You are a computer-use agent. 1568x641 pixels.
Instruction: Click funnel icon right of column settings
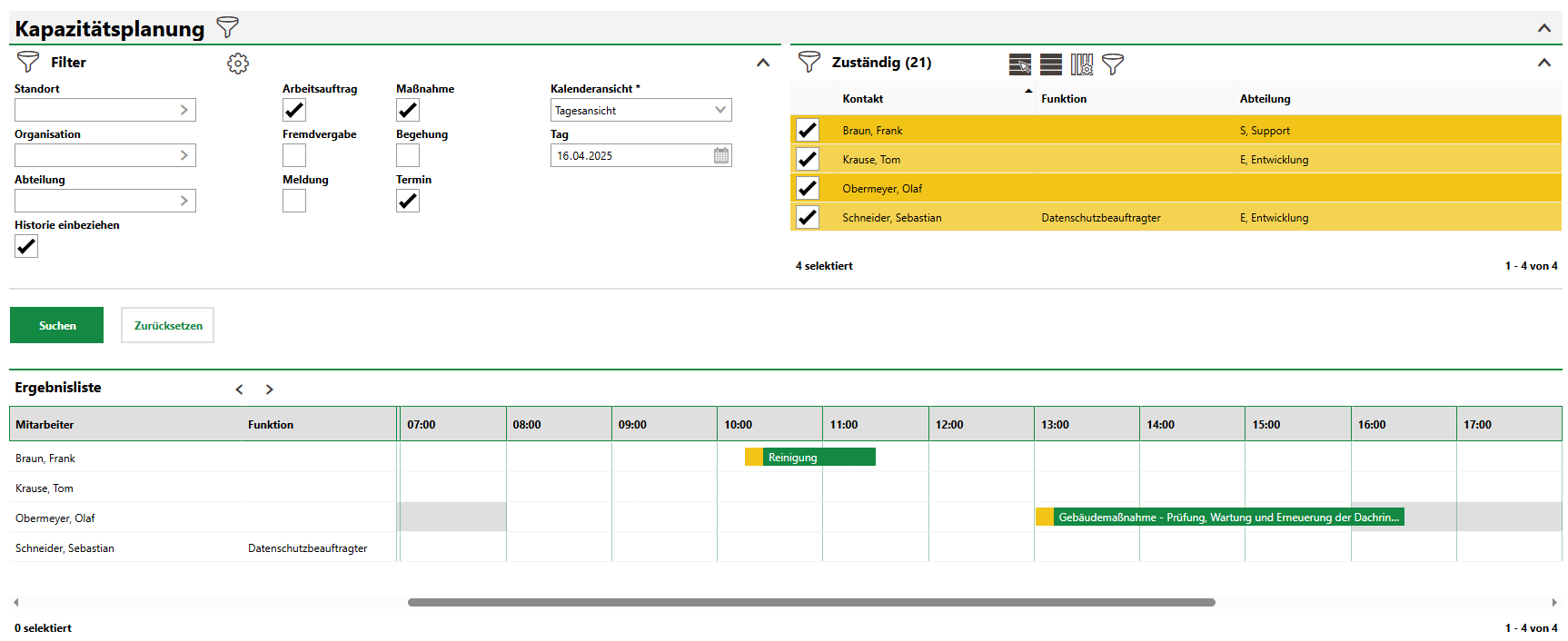1113,64
